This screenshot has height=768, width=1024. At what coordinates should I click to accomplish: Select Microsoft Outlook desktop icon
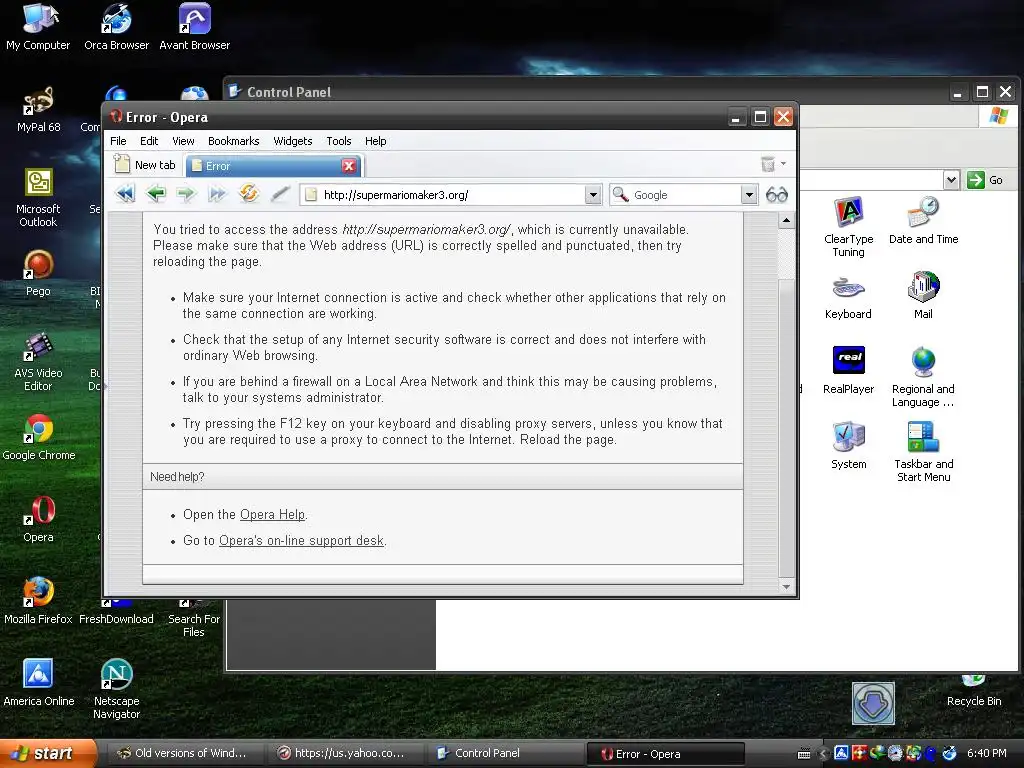38,198
